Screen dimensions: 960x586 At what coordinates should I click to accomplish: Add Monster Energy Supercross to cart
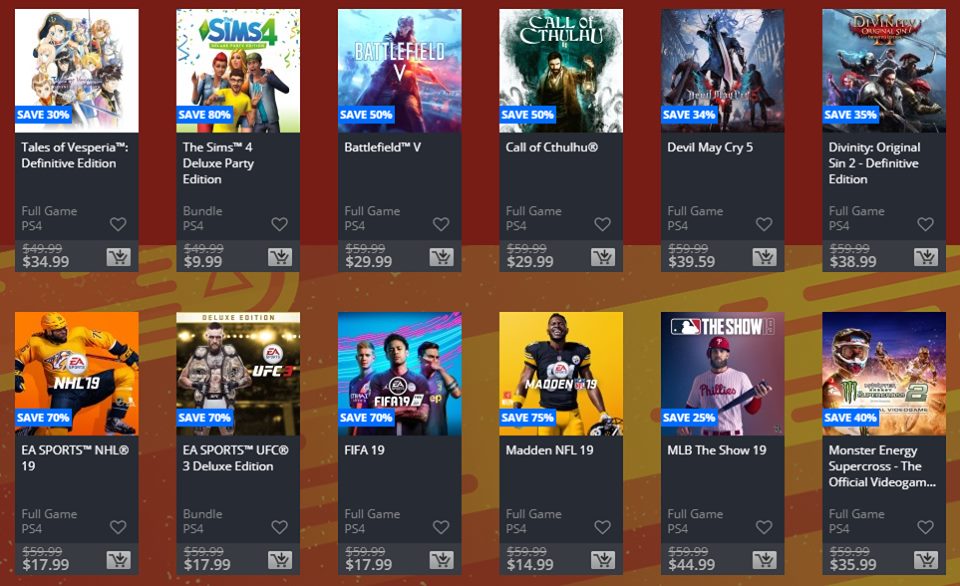(926, 560)
